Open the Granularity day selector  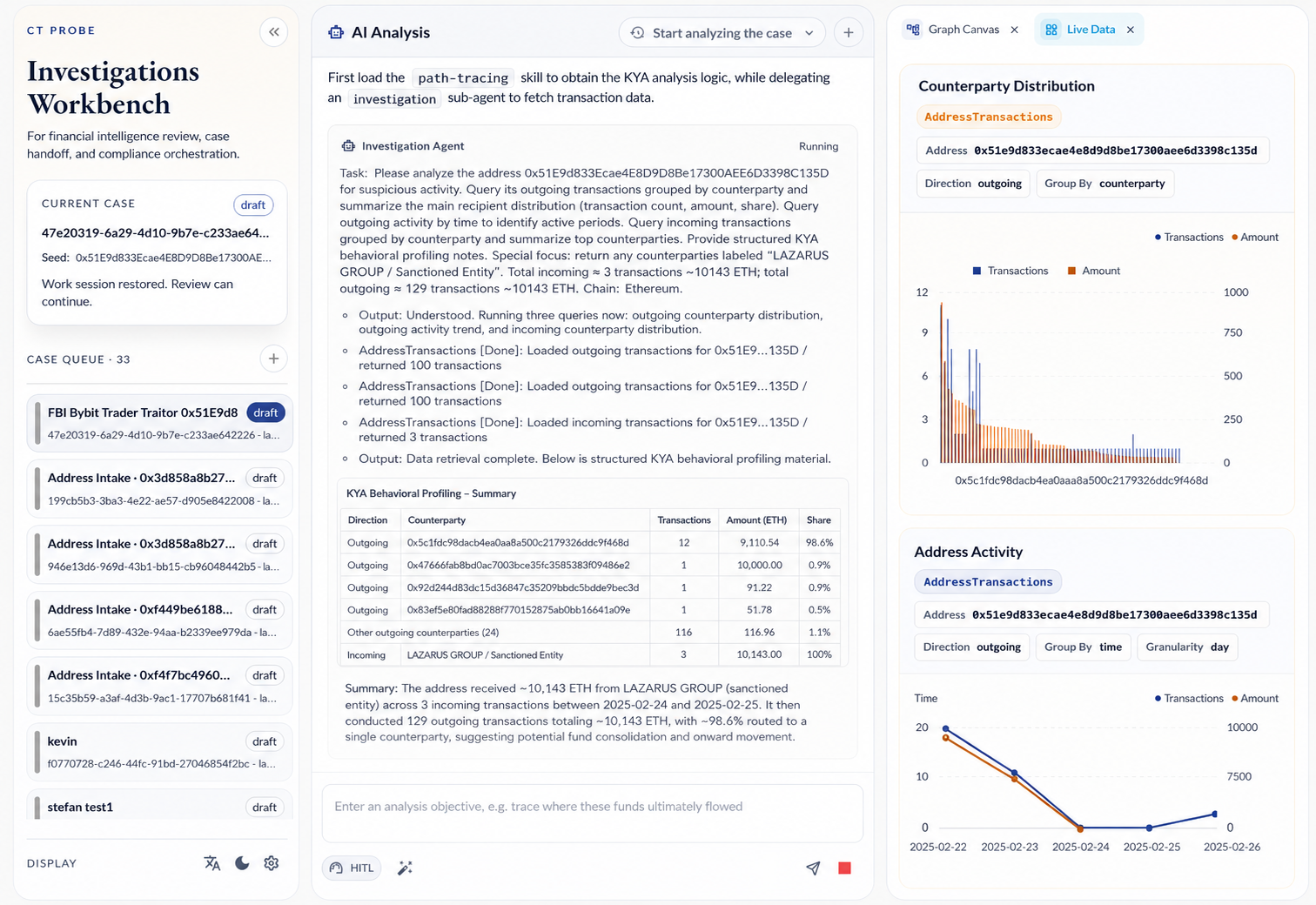click(x=1187, y=647)
